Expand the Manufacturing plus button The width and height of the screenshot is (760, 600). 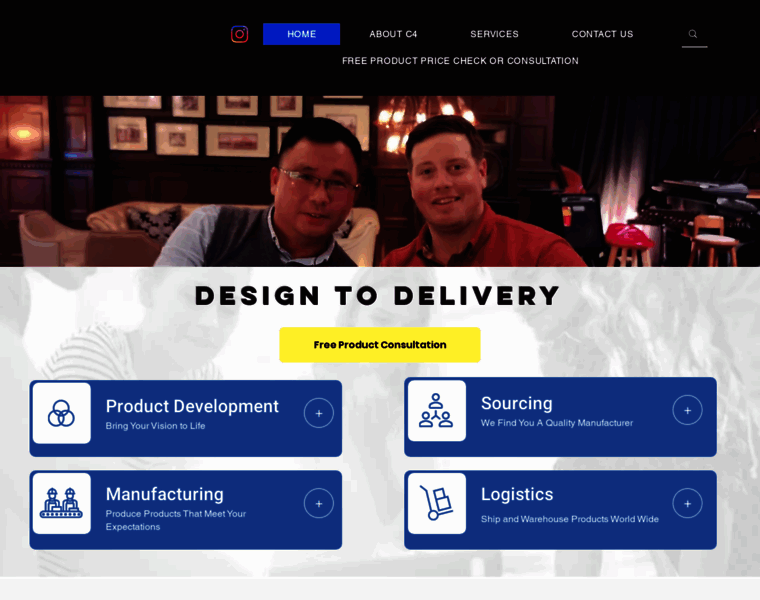click(x=318, y=504)
